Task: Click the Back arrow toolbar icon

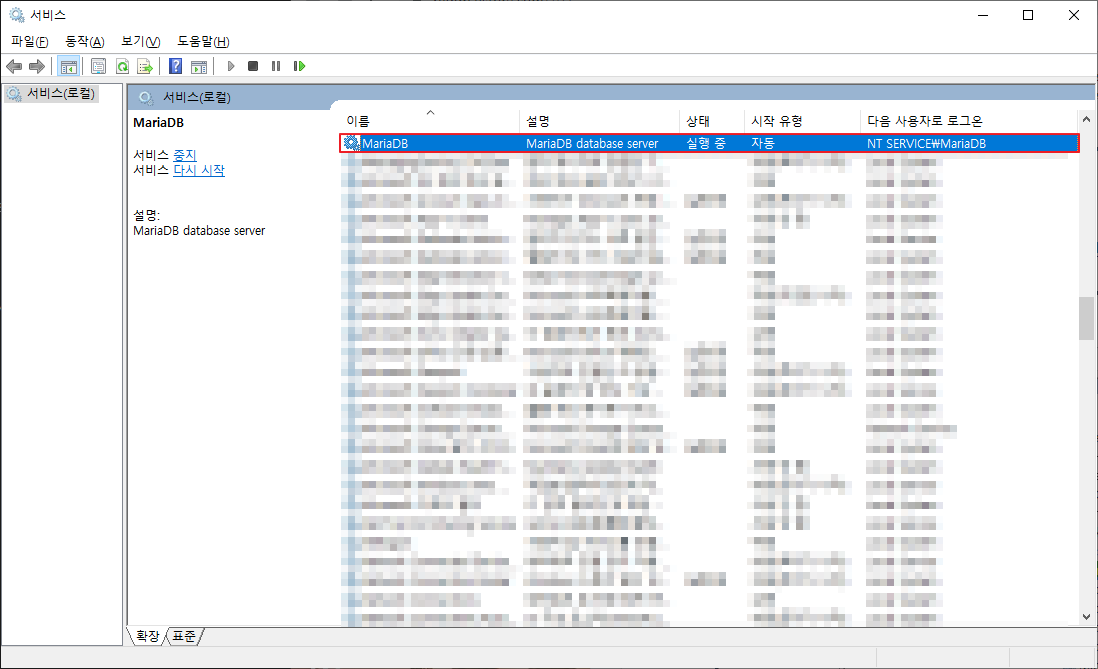Action: pyautogui.click(x=14, y=67)
